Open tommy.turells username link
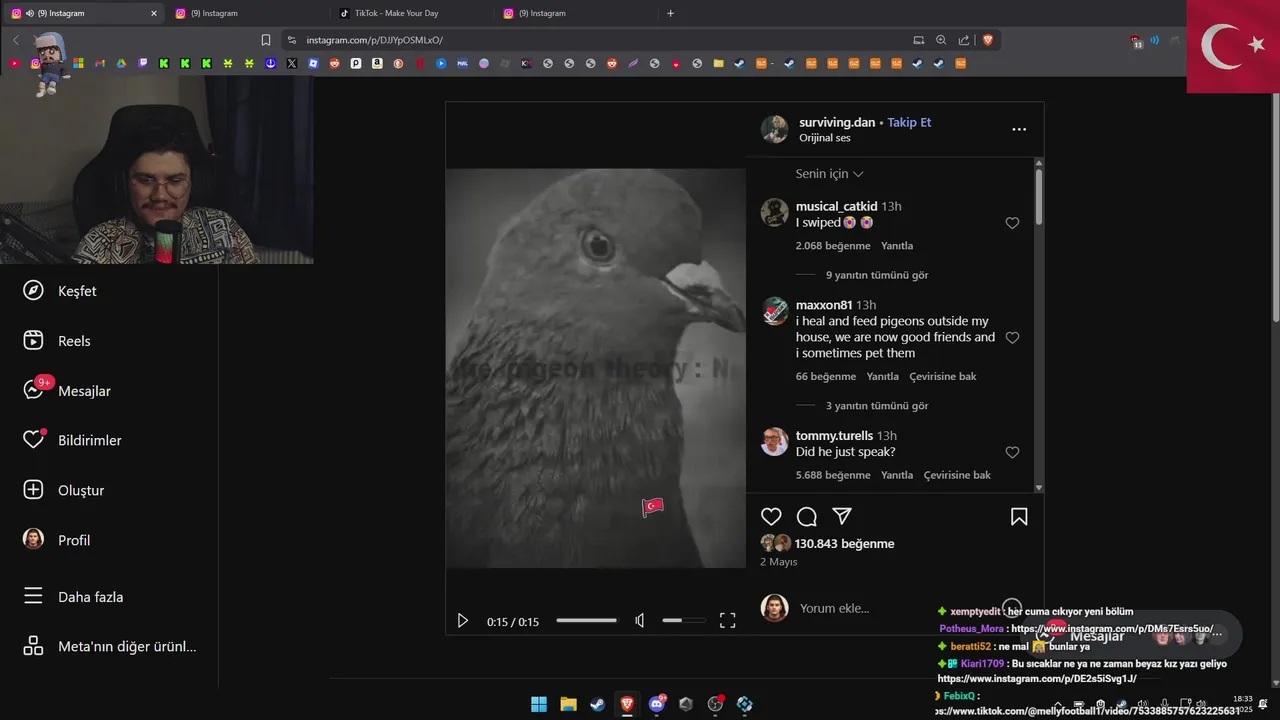1280x720 pixels. click(834, 436)
